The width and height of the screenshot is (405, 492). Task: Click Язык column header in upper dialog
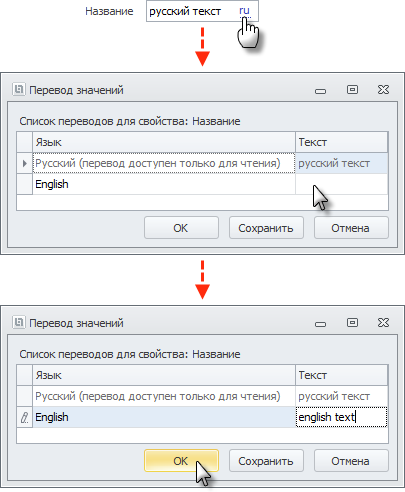pos(164,142)
